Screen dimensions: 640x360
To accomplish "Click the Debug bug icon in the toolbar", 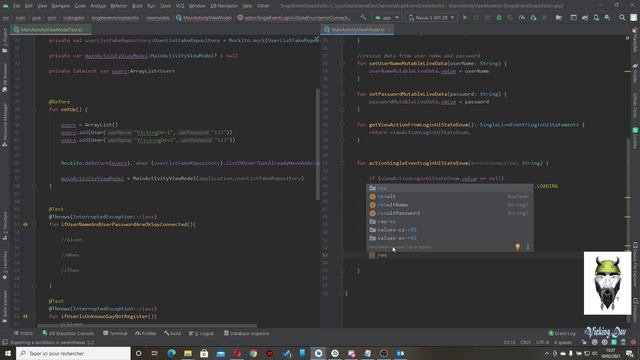I will pyautogui.click(x=499, y=18).
